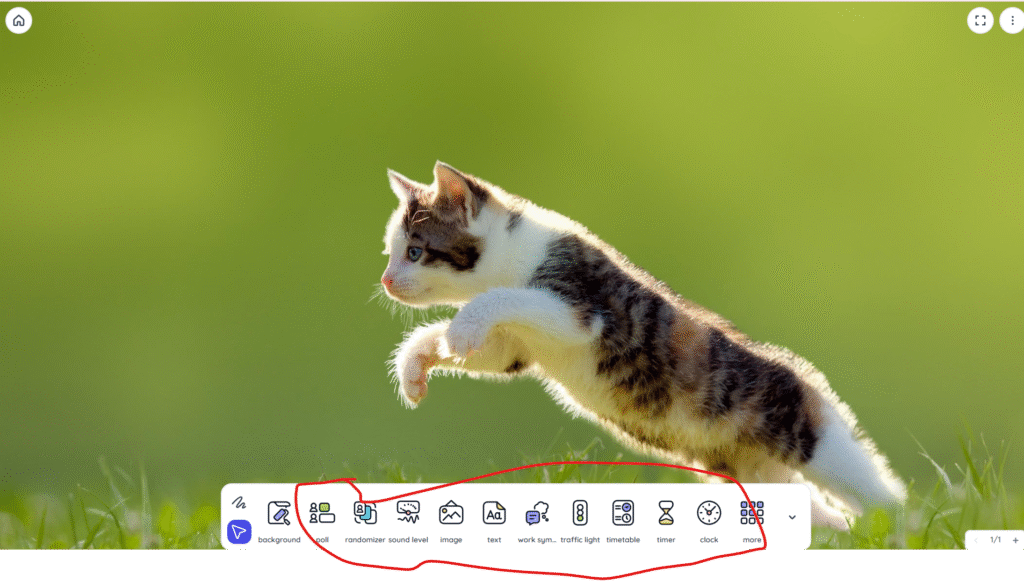Open the three-dot options menu
1024x581 pixels.
(1011, 20)
